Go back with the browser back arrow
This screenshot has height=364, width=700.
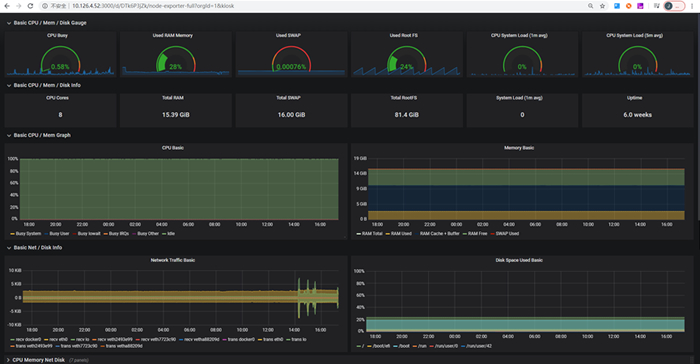pyautogui.click(x=7, y=6)
